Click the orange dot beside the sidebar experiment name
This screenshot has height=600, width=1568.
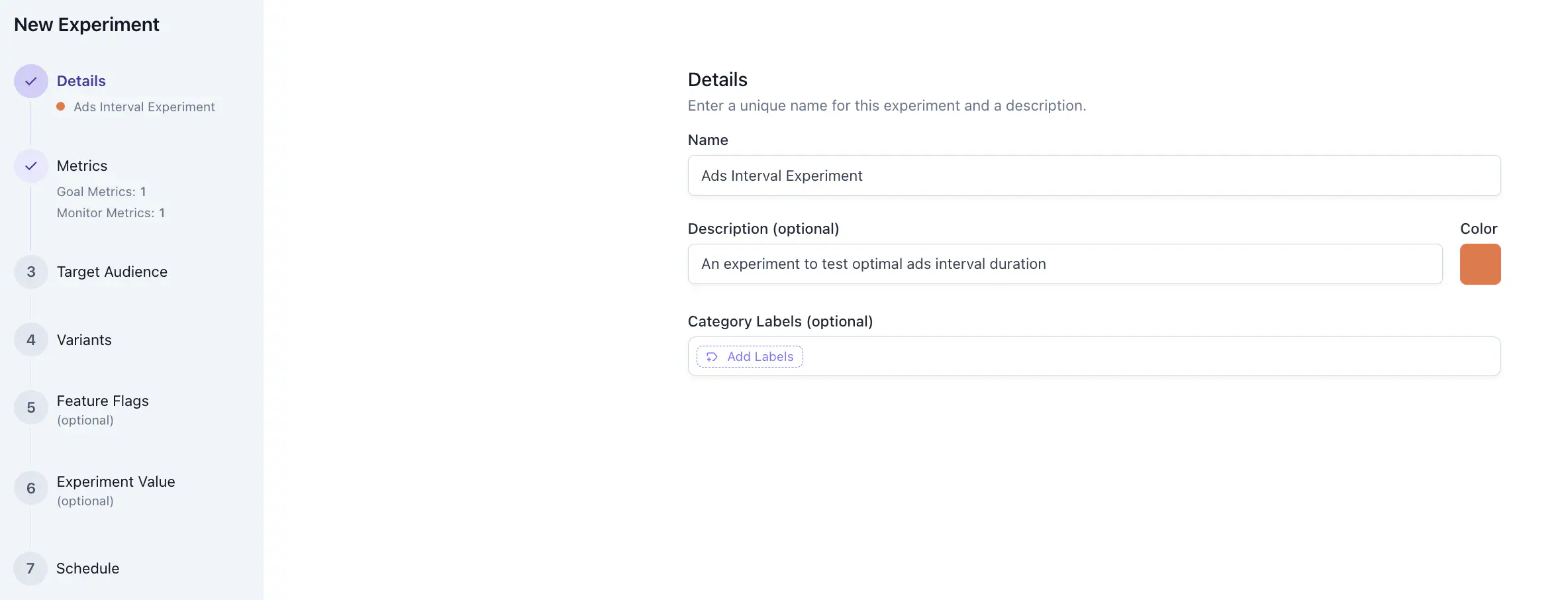pos(61,107)
